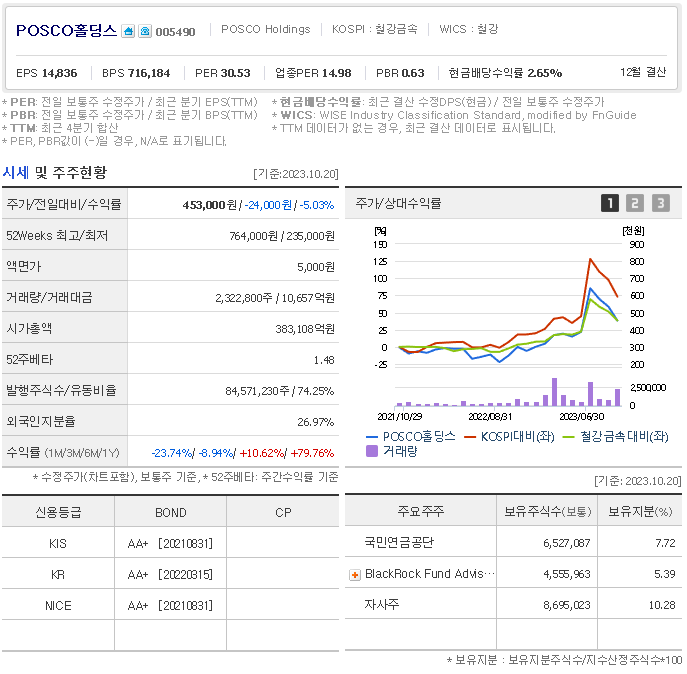The image size is (687, 674).
Task: Expand BlackRock Fund Advisors shareholder row
Action: pos(355,575)
